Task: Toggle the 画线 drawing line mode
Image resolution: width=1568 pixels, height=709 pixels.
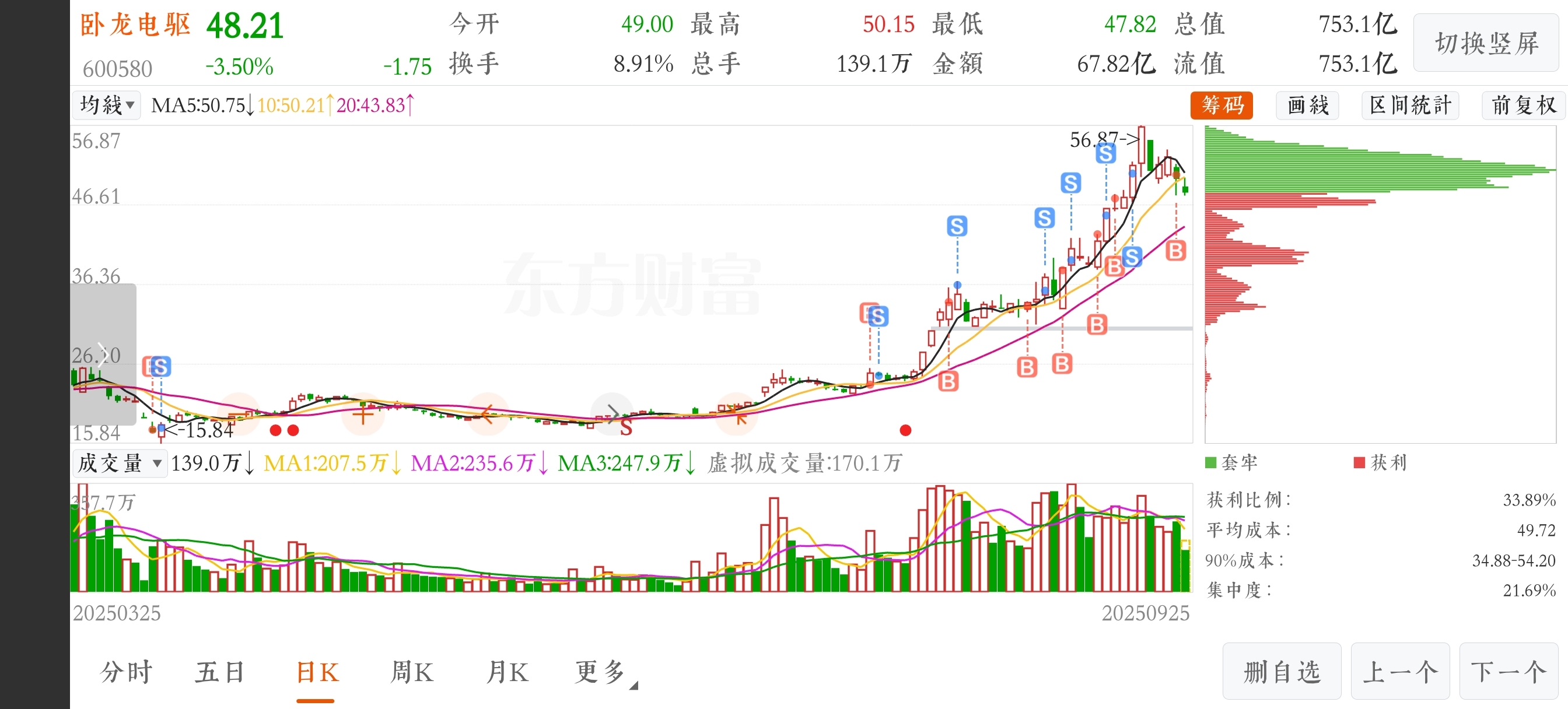Action: [1307, 106]
